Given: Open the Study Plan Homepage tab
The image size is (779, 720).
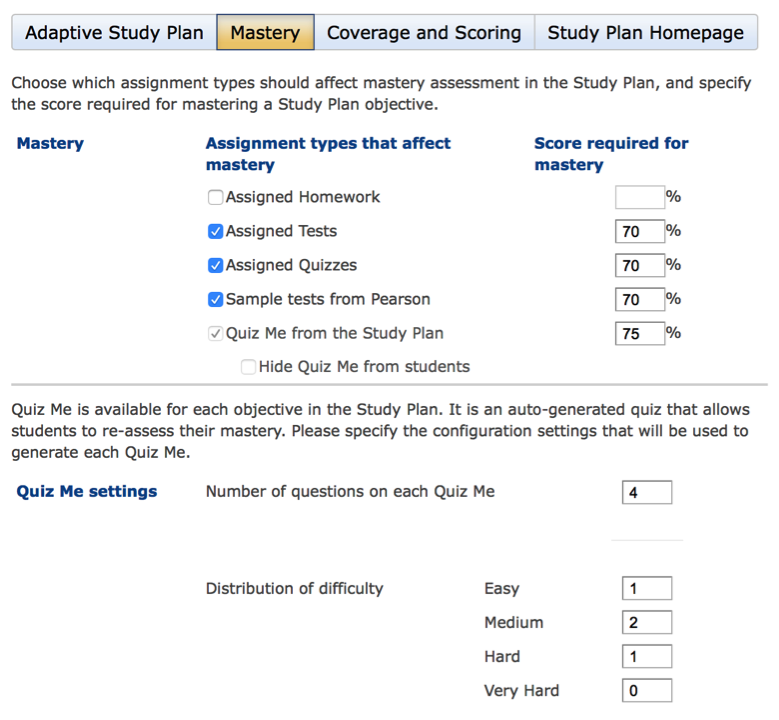Looking at the screenshot, I should click(x=645, y=33).
